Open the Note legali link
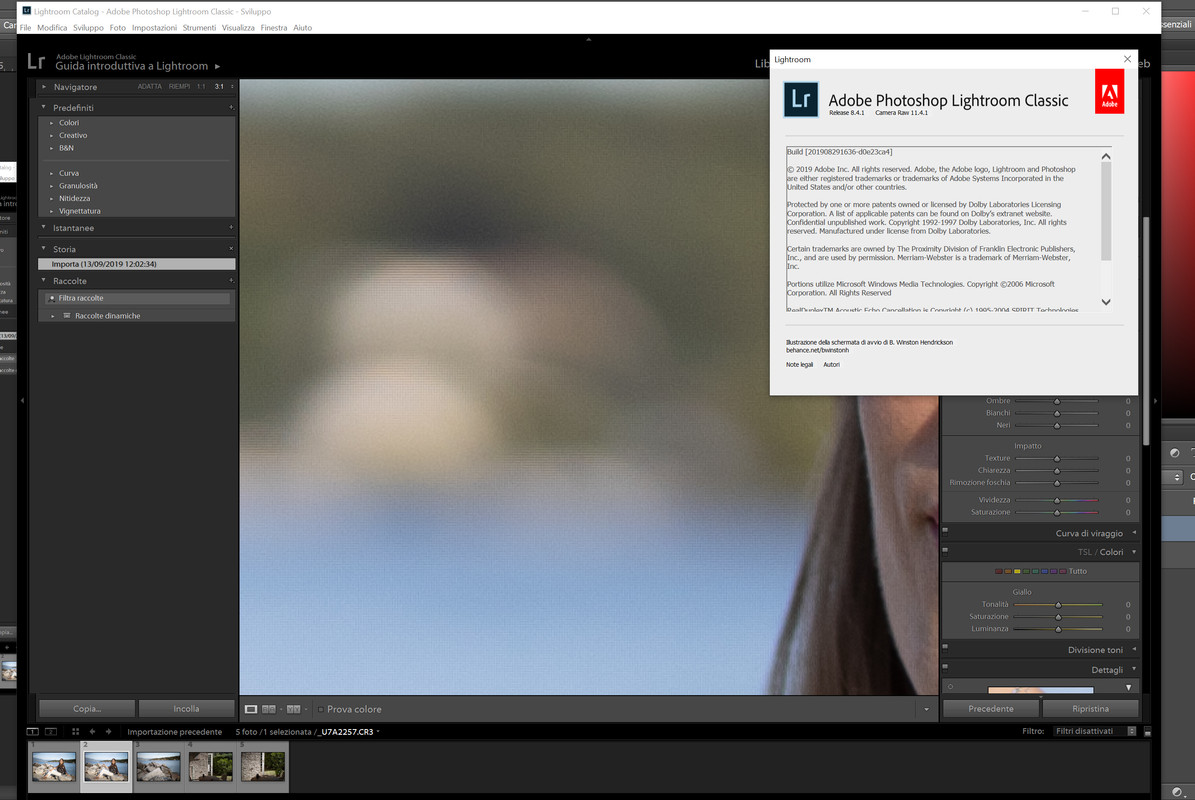1195x800 pixels. pyautogui.click(x=799, y=365)
